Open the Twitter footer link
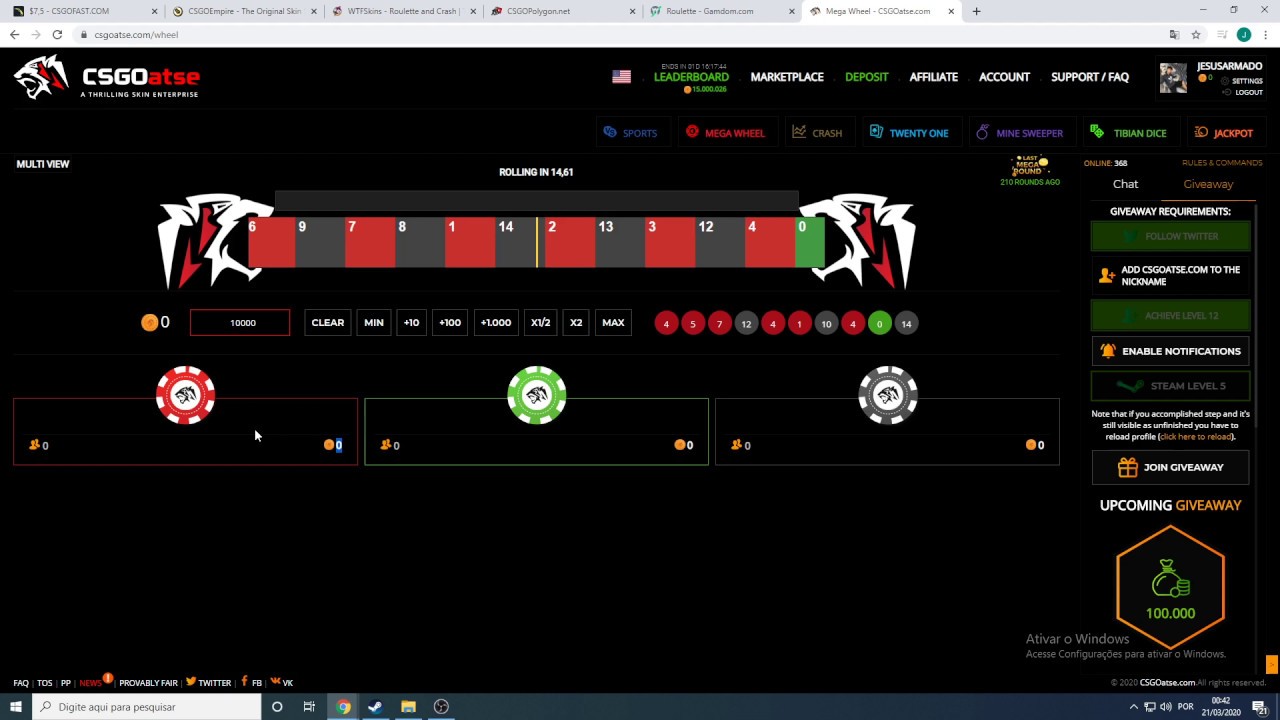The image size is (1280, 720). click(208, 683)
